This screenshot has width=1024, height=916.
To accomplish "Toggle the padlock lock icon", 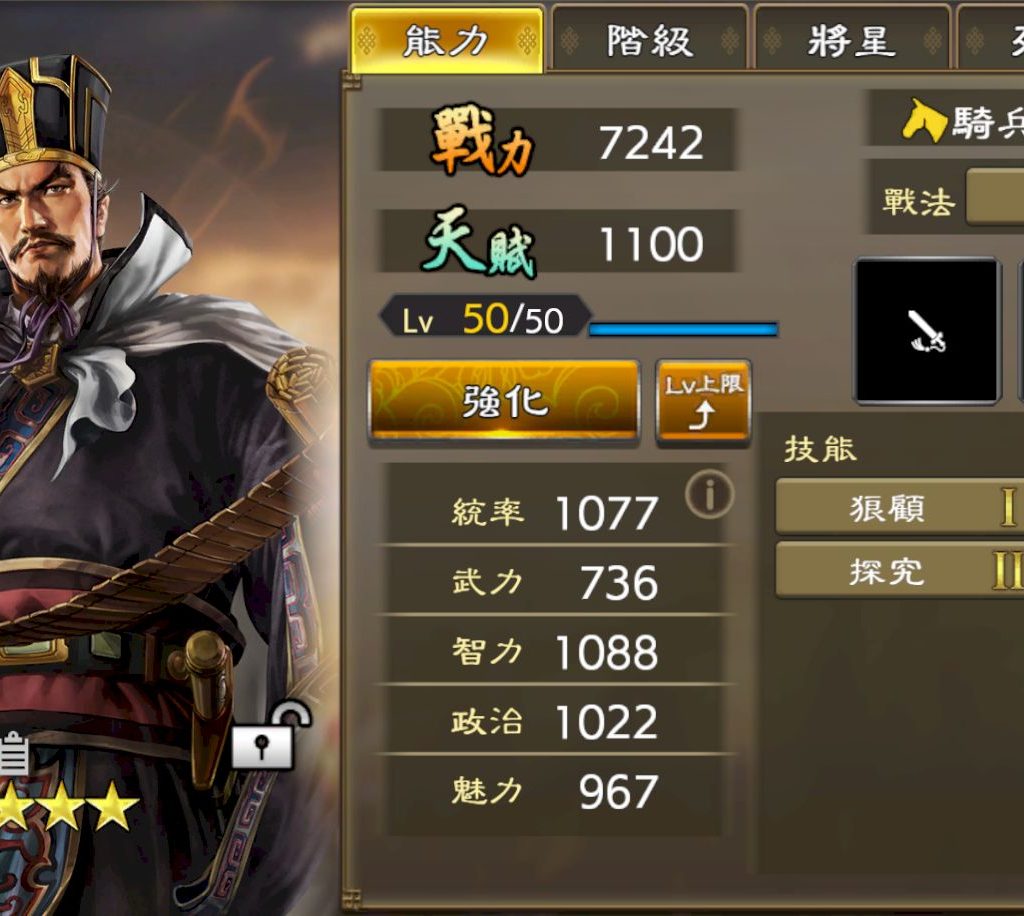I will coord(270,734).
